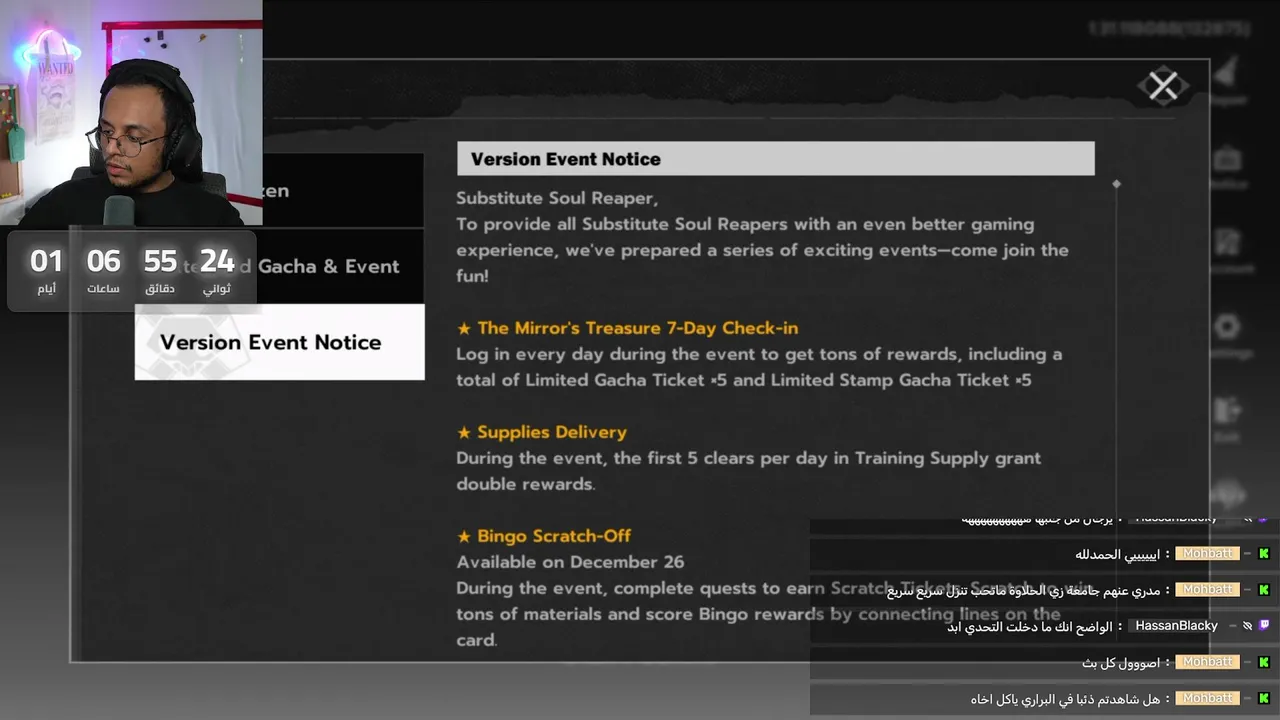Click the countdown minutes value 55

(x=160, y=262)
